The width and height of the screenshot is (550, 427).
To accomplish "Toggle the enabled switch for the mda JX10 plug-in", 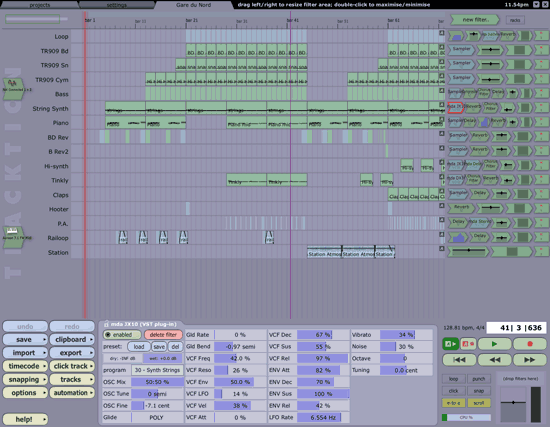I will [122, 335].
